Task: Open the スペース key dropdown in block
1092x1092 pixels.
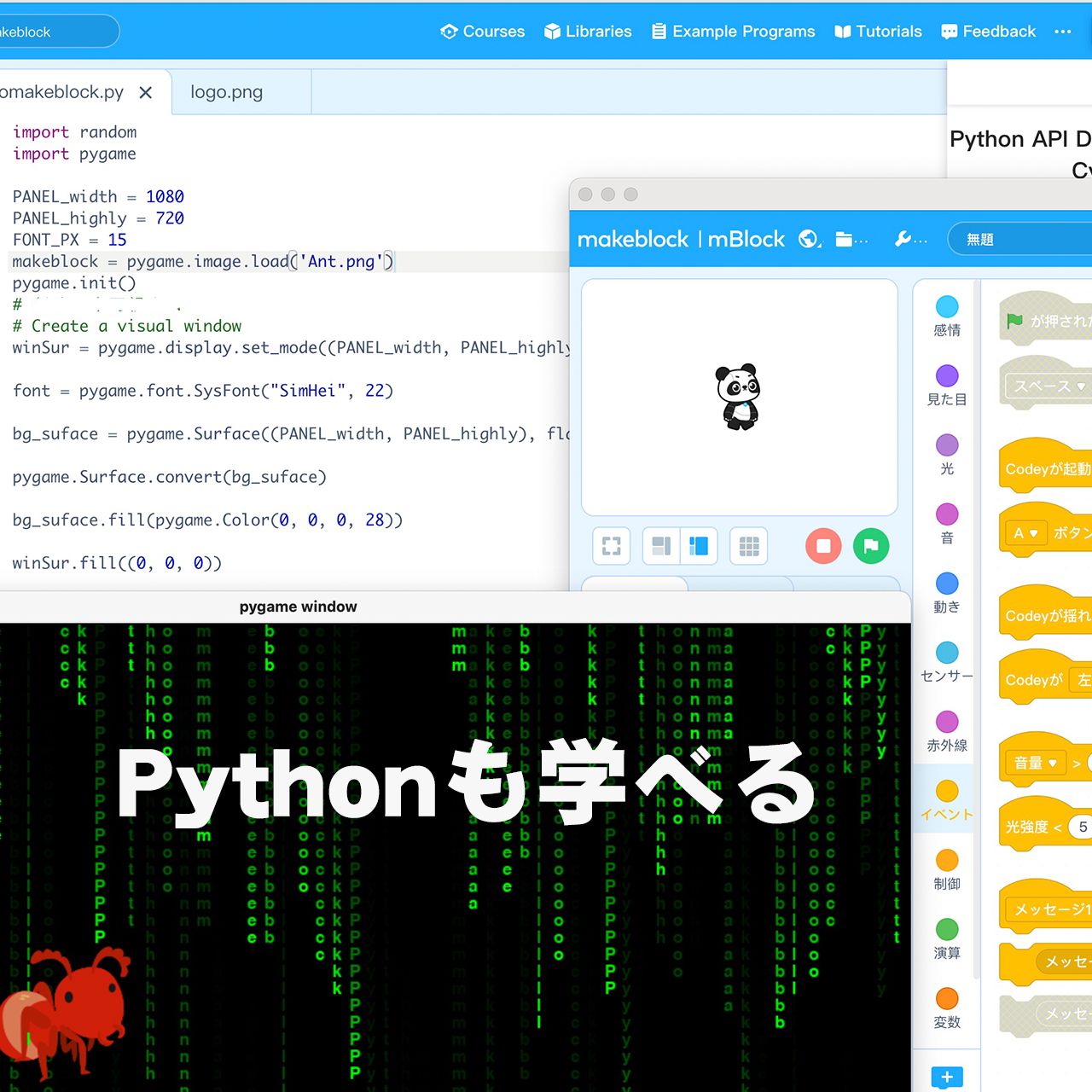Action: [1049, 386]
